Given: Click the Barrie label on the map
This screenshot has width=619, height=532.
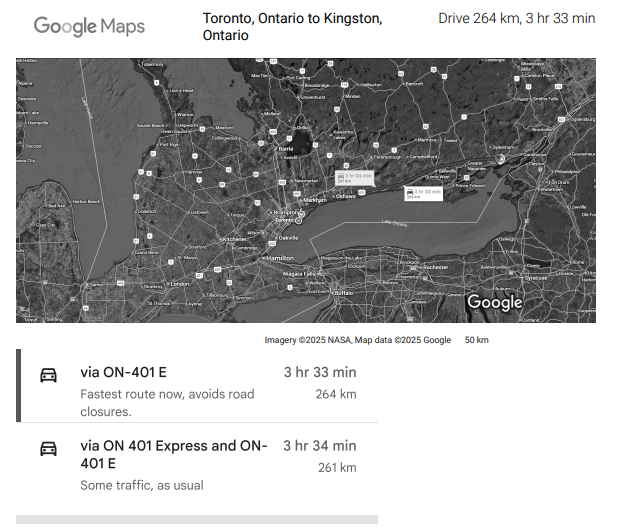Looking at the screenshot, I should point(286,149).
